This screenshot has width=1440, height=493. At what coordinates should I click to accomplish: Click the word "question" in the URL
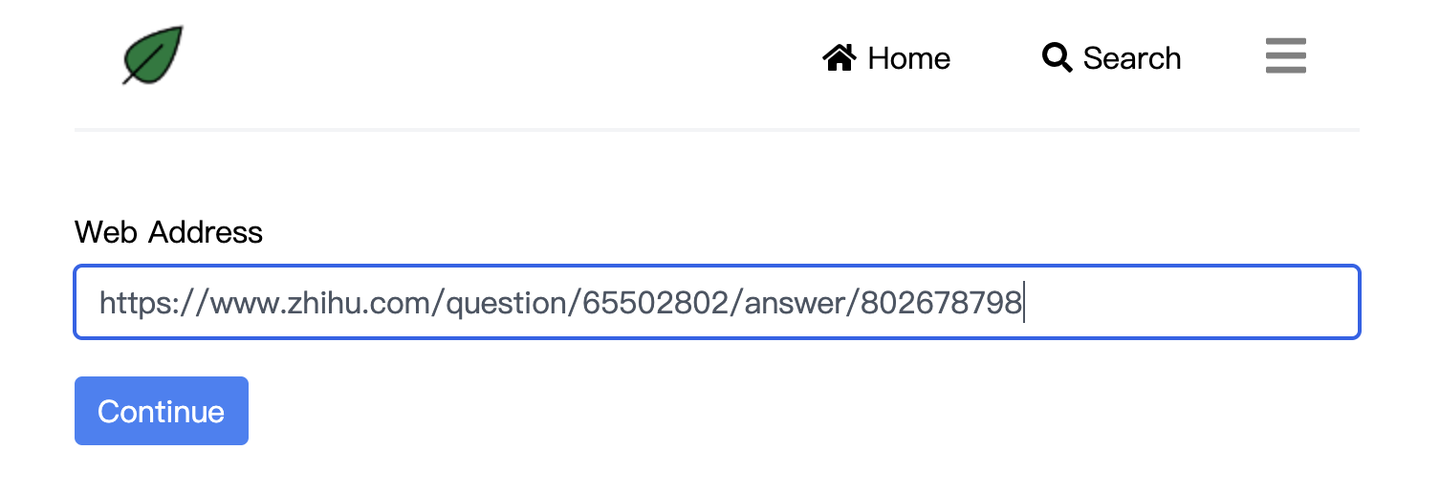(x=506, y=302)
